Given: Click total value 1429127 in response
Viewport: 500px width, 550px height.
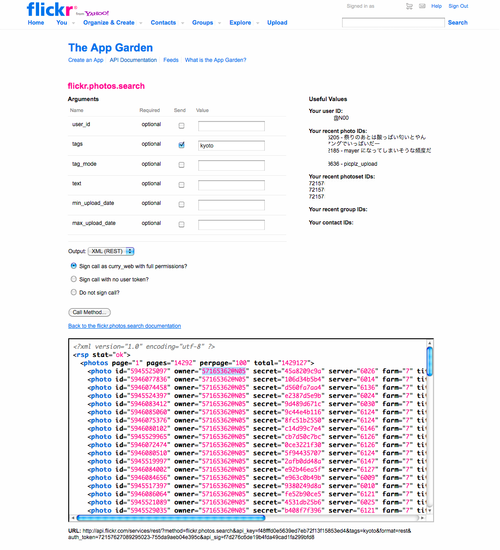Looking at the screenshot, I should coord(294,363).
